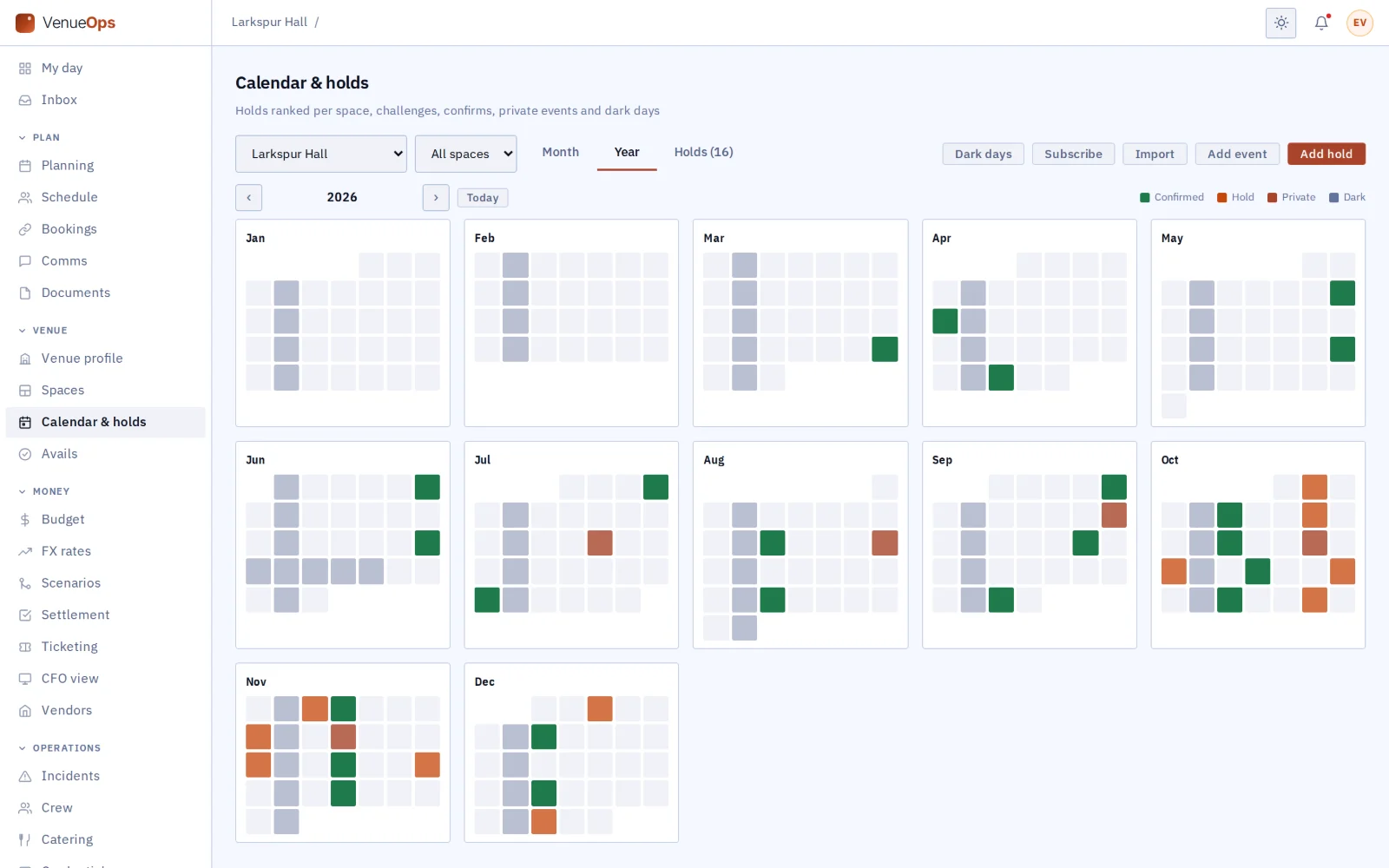This screenshot has height=868, width=1389.
Task: Collapse the MONEY sidebar section
Action: point(44,491)
